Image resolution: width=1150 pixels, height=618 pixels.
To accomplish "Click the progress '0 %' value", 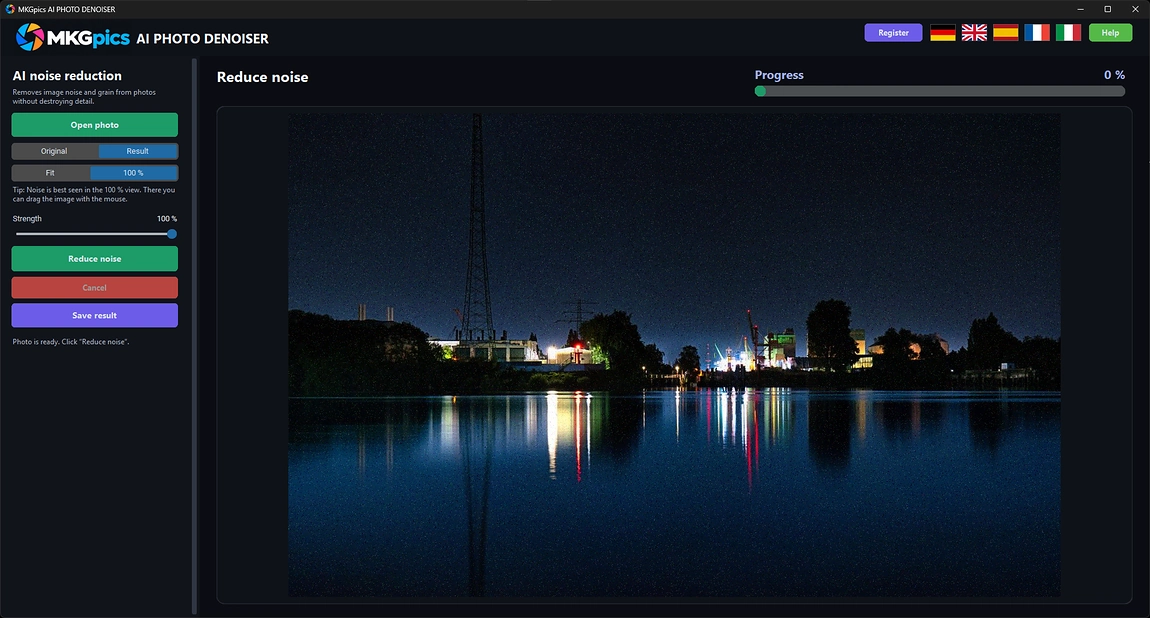I will click(x=1114, y=75).
